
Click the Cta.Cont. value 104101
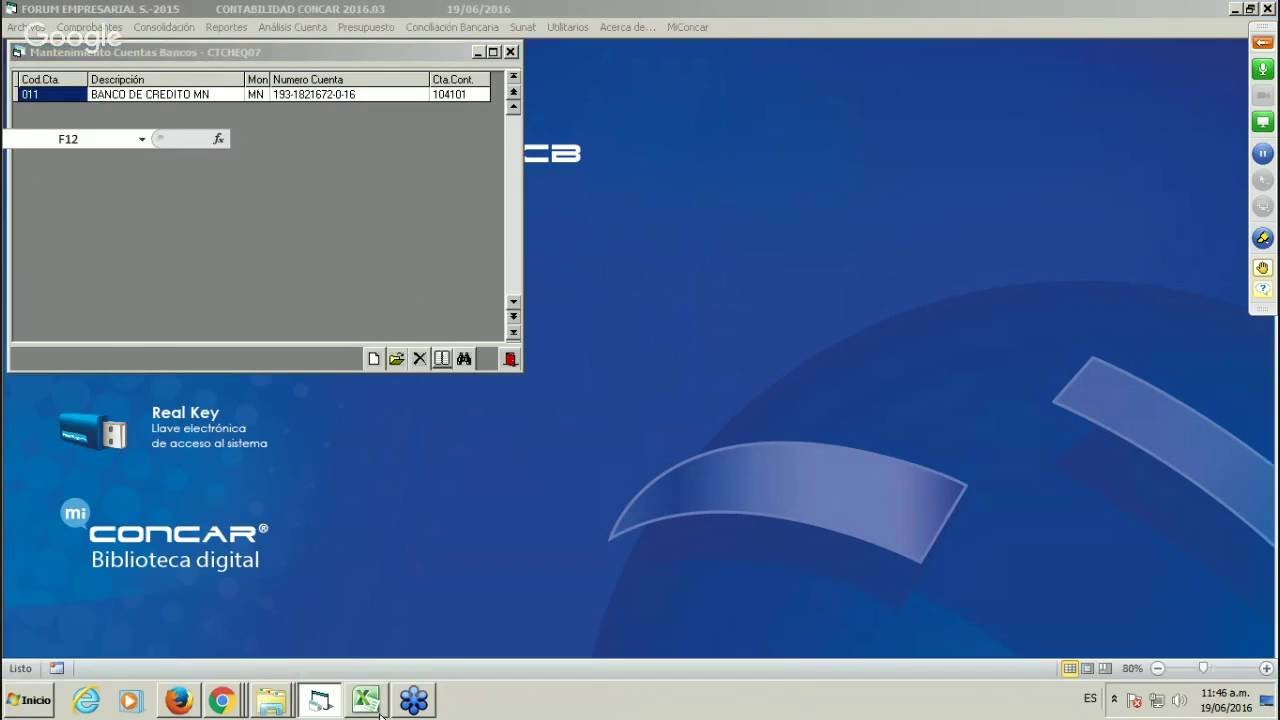459,94
